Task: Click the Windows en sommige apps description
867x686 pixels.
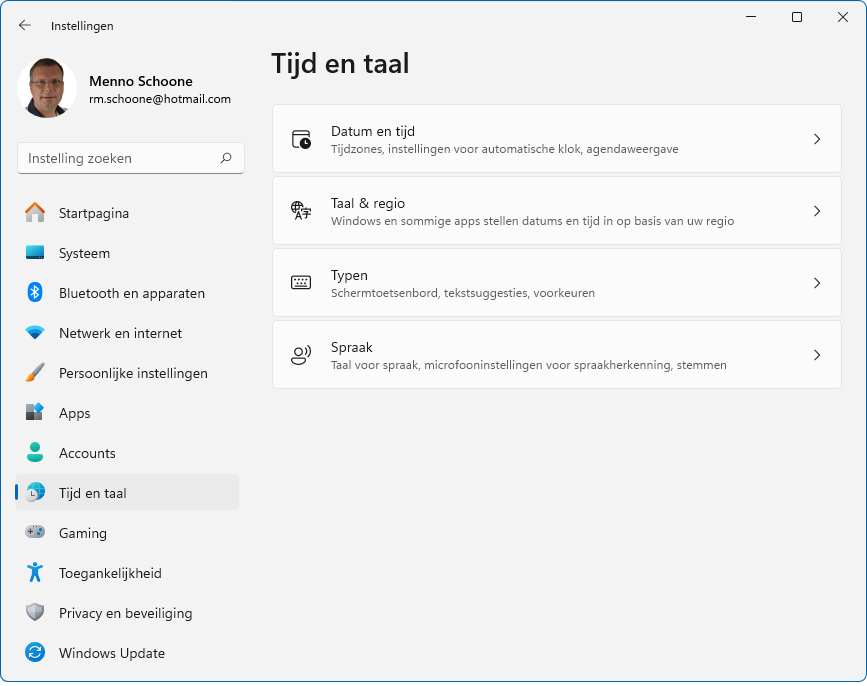Action: 532,221
